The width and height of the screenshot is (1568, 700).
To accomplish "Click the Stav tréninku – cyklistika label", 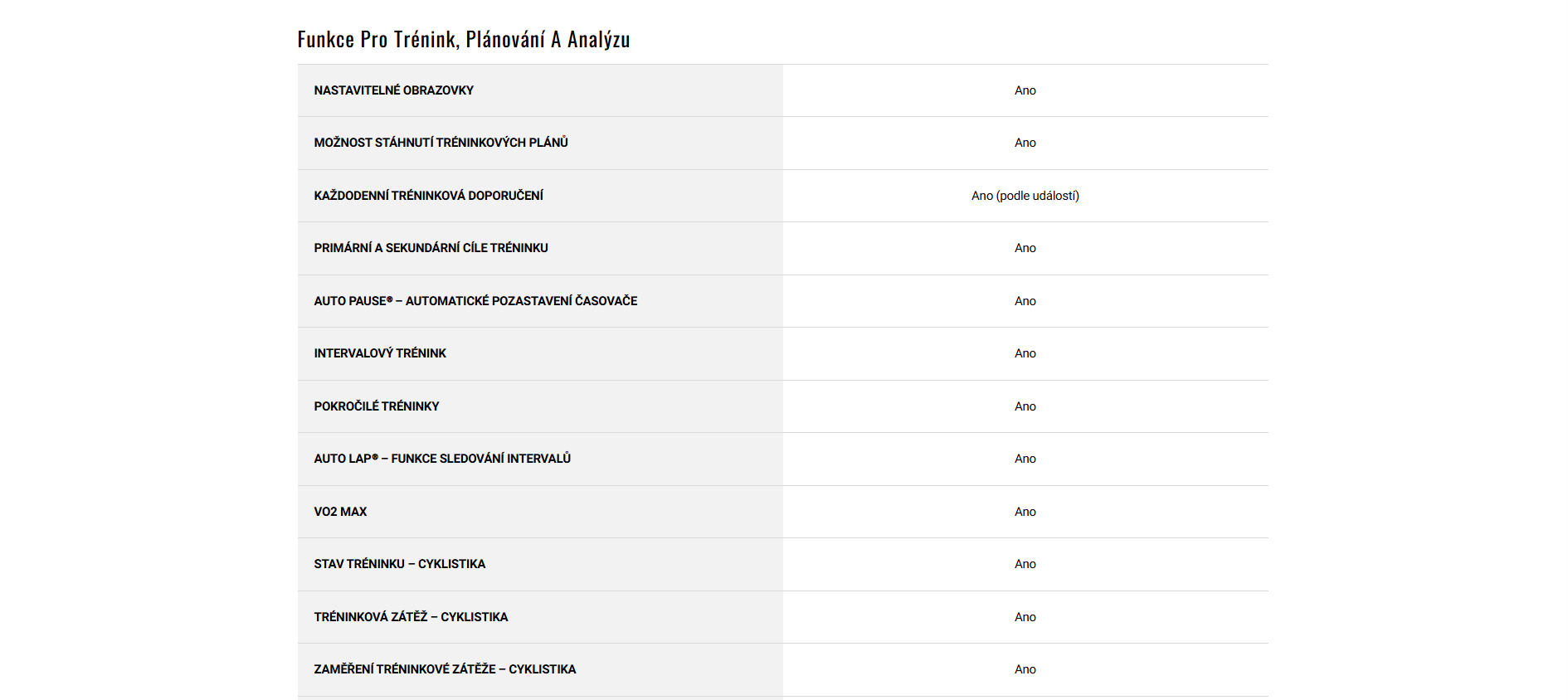I will click(399, 564).
